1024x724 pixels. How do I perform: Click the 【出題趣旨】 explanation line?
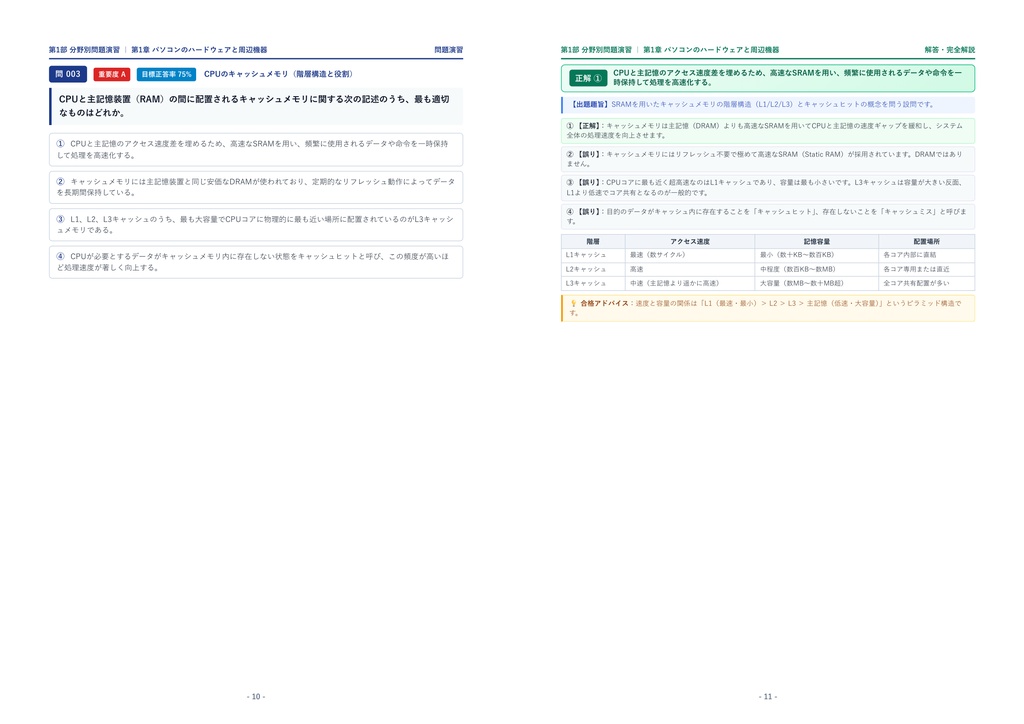pos(768,104)
